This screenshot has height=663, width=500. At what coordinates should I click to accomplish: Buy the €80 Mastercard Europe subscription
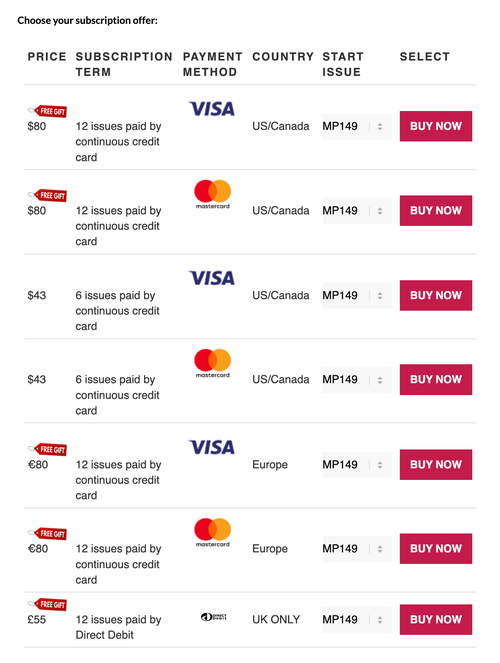(x=436, y=549)
